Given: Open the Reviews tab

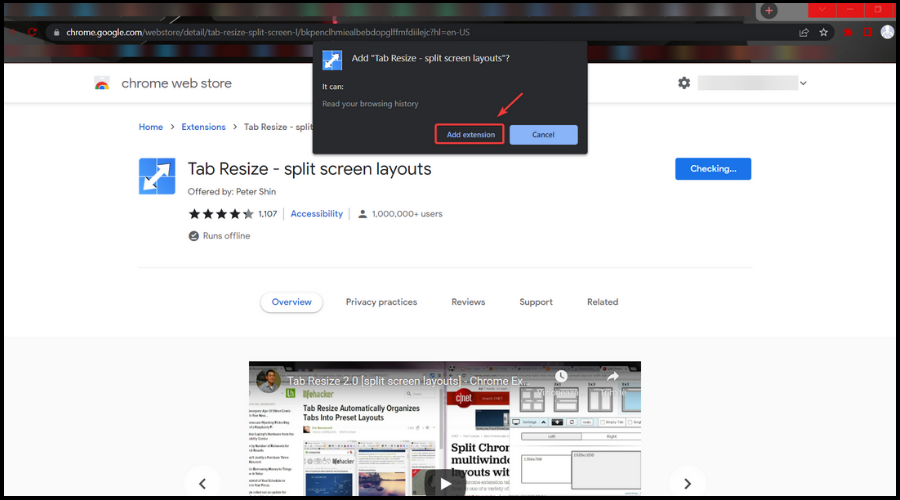Looking at the screenshot, I should point(468,302).
